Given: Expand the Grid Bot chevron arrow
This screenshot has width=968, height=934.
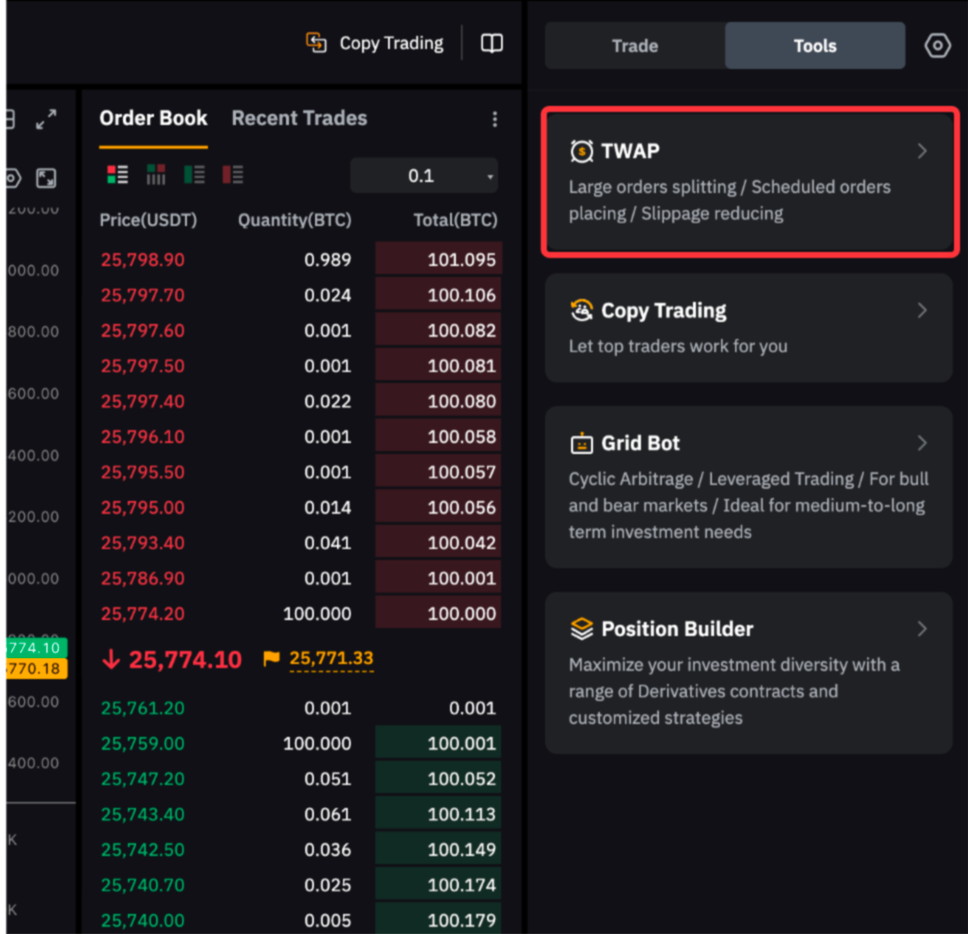Looking at the screenshot, I should coord(922,443).
